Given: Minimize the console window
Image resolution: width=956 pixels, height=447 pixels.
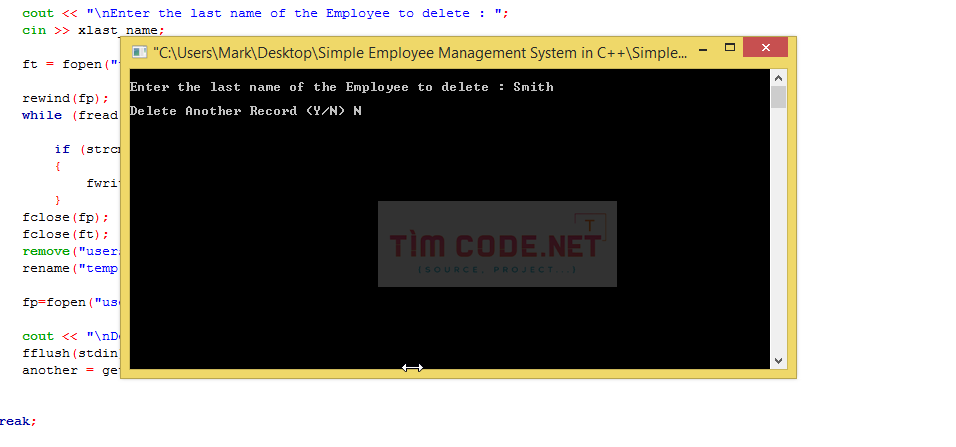Looking at the screenshot, I should [x=703, y=48].
